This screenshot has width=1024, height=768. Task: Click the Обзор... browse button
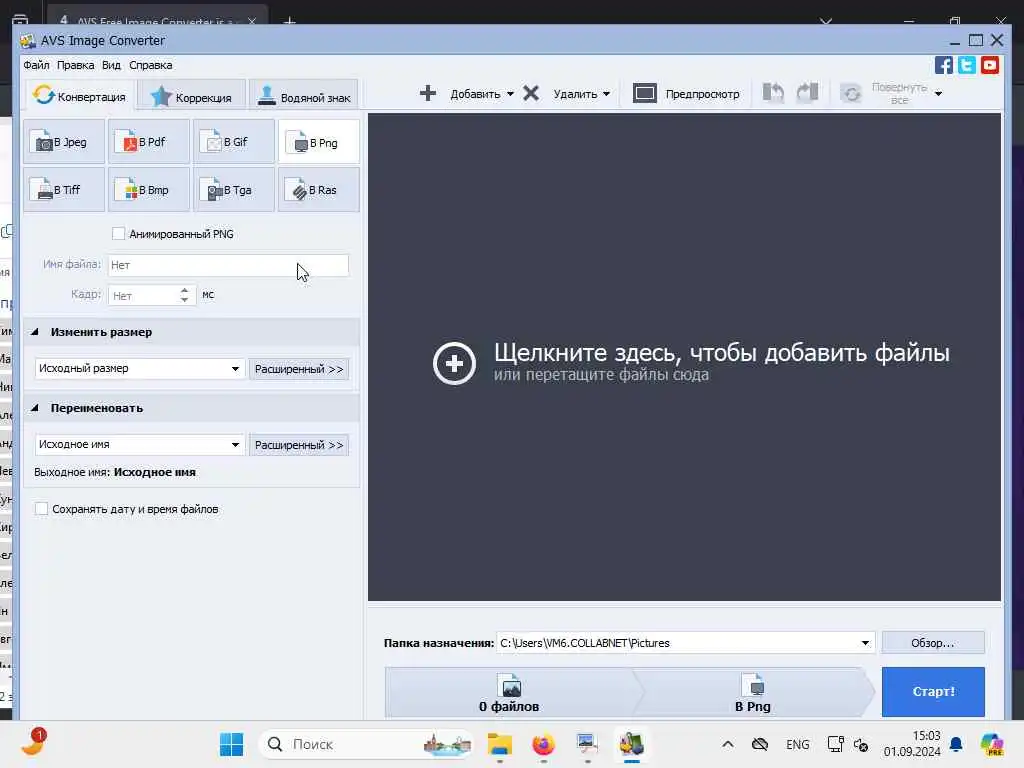(x=933, y=643)
